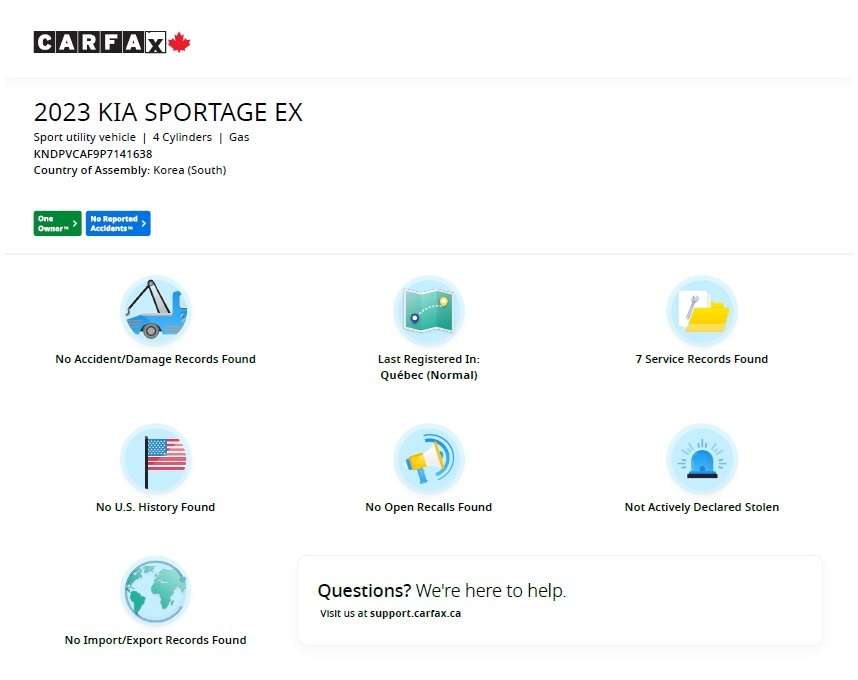Screen dimensions: 858x680
Task: Open No U.S. History Found
Action: [155, 507]
